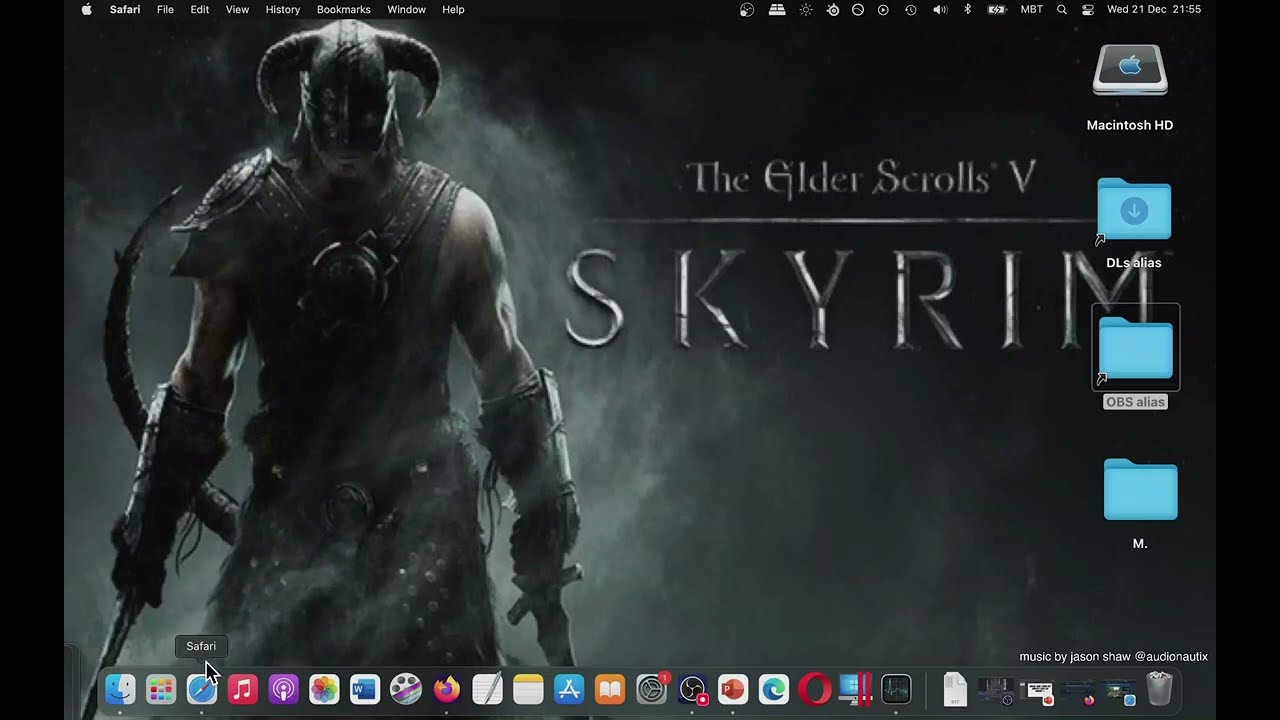Open the Edit menu
1280x720 pixels.
(x=200, y=9)
